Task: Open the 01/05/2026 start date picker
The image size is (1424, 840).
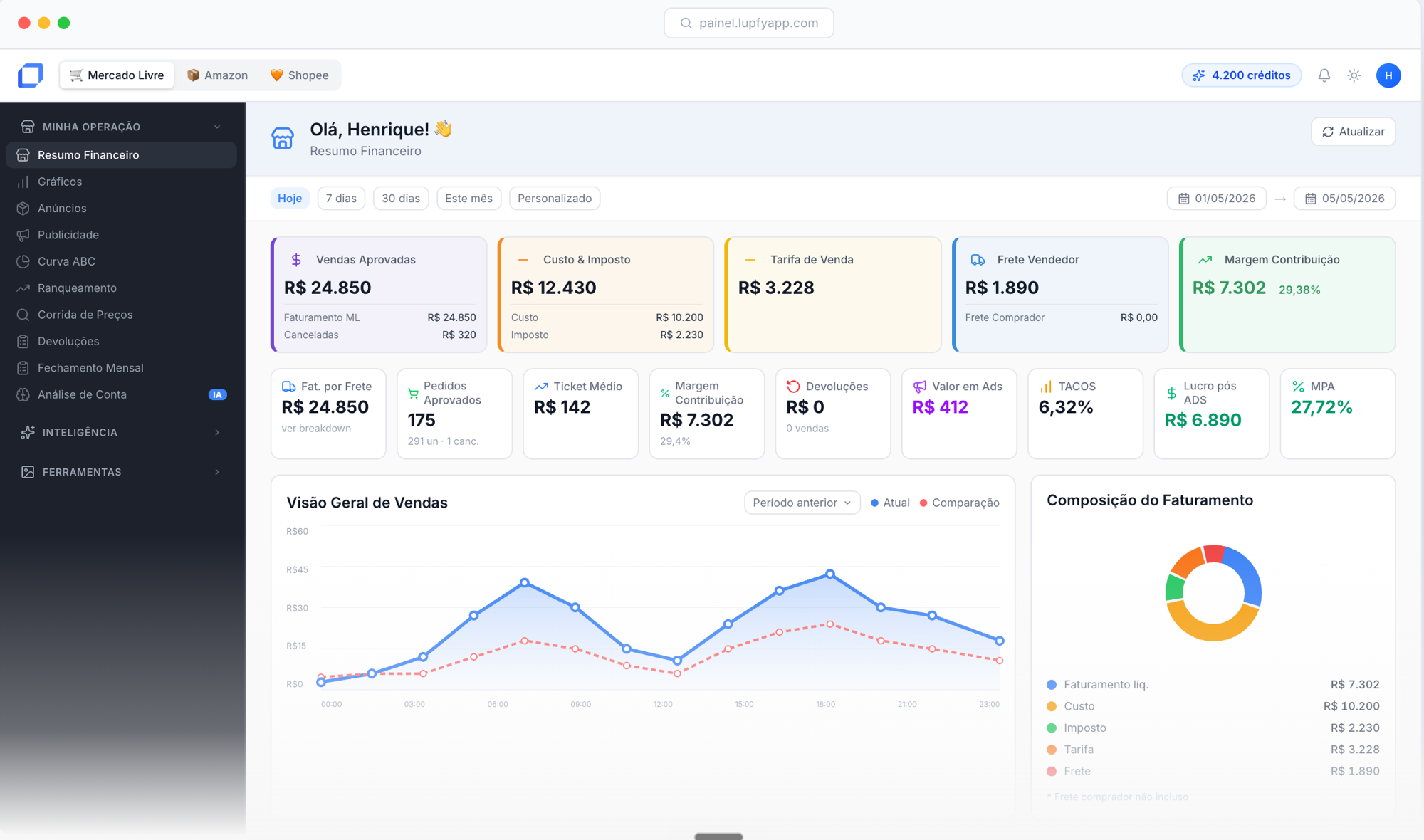Action: [1216, 199]
